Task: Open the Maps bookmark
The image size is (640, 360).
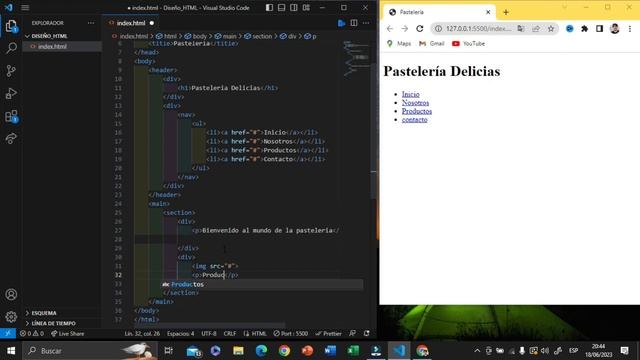Action: (399, 44)
